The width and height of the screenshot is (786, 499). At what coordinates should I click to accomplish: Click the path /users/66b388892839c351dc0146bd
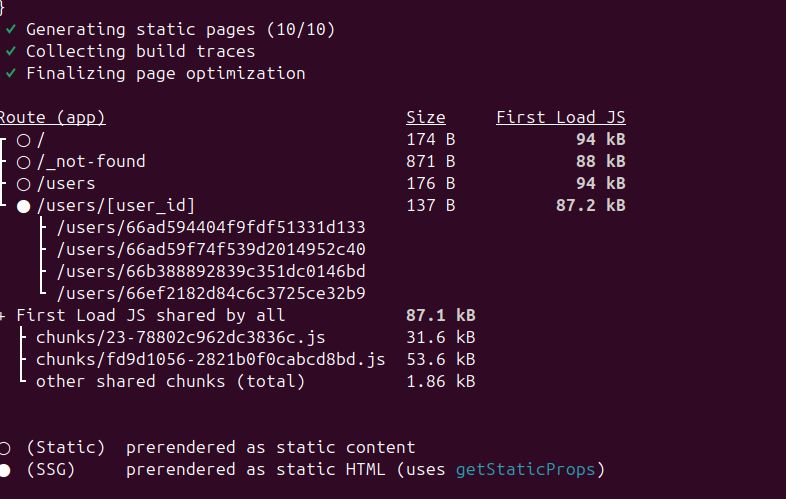click(x=211, y=272)
